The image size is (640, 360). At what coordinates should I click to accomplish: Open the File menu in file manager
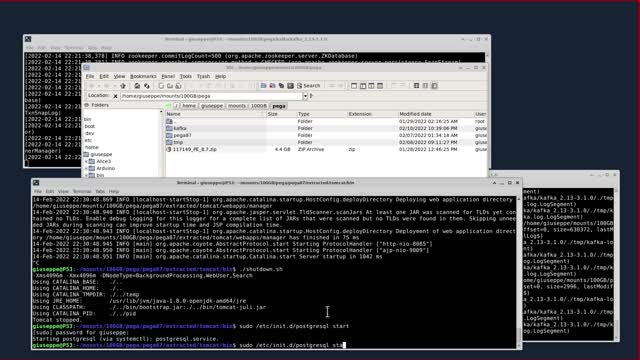(90, 76)
